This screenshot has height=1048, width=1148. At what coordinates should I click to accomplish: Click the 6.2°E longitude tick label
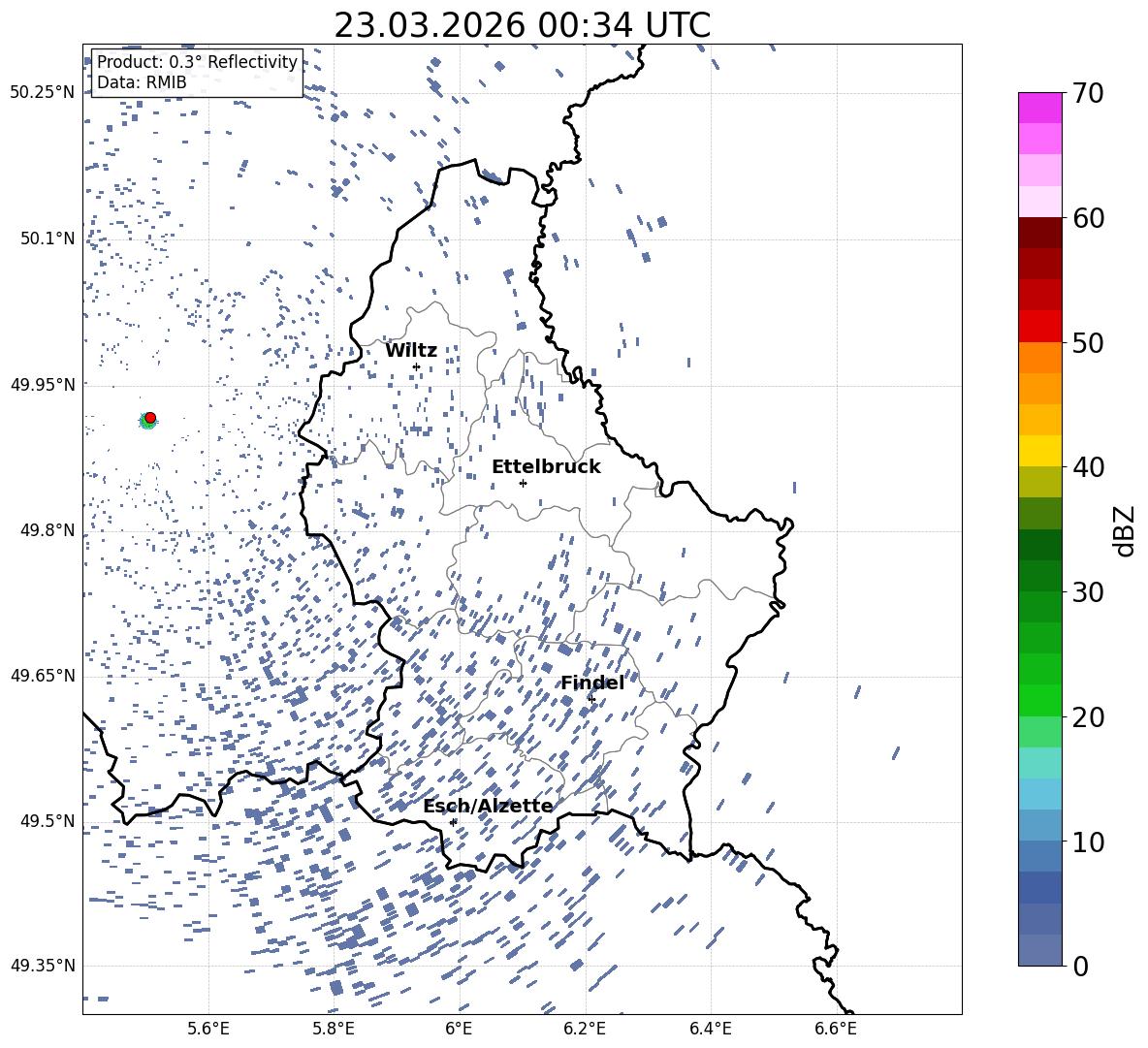coord(585,1029)
